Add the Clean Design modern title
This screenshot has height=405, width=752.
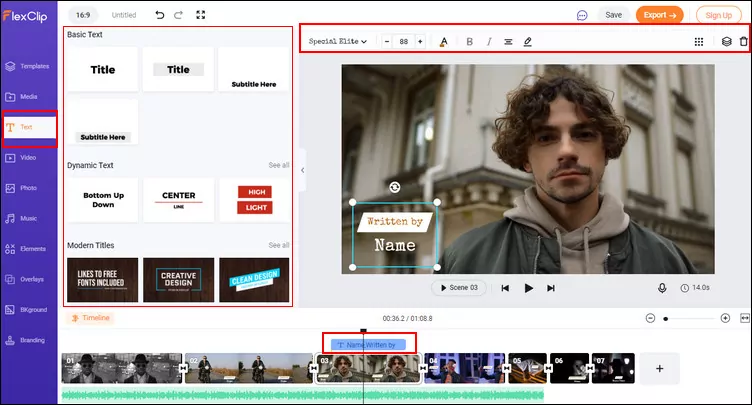point(254,280)
